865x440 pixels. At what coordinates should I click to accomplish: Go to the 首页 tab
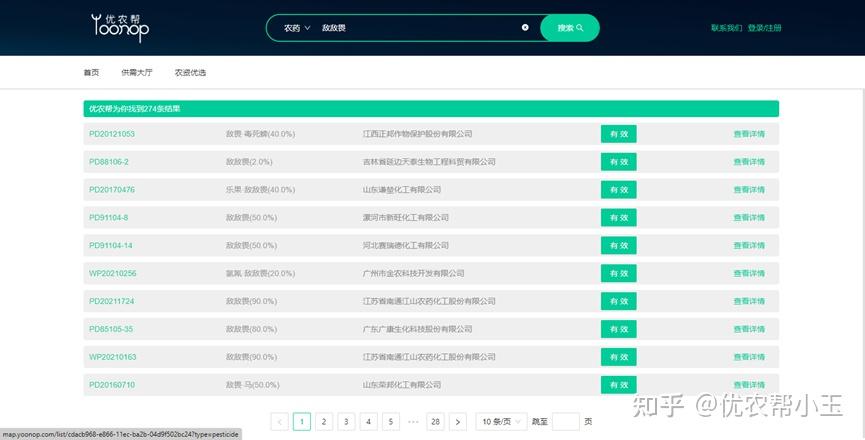coord(92,72)
